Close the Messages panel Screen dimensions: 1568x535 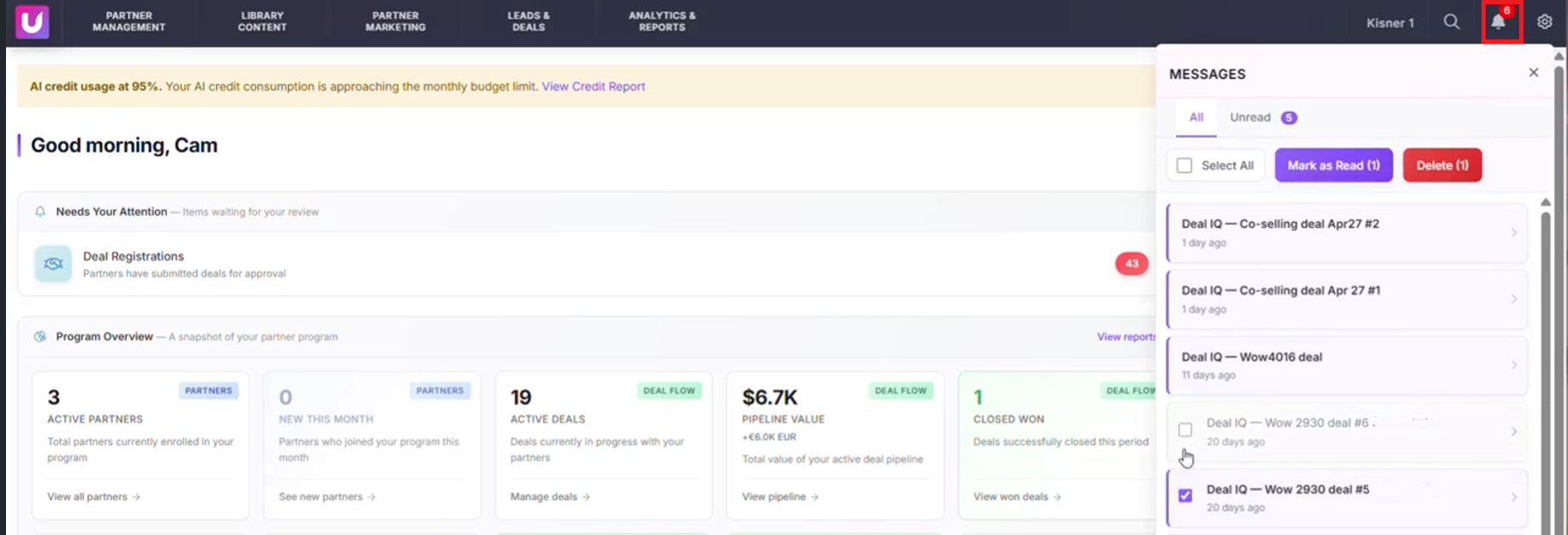tap(1534, 73)
